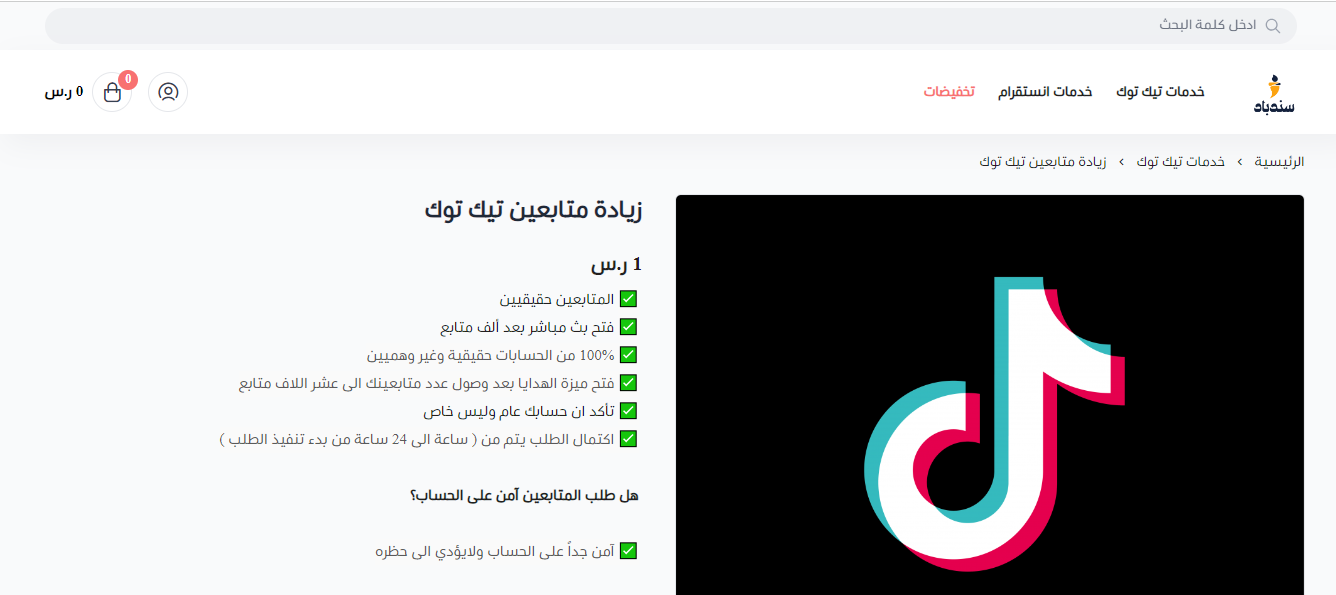Open the user account icon
Viewport: 1336px width, 595px height.
168,92
